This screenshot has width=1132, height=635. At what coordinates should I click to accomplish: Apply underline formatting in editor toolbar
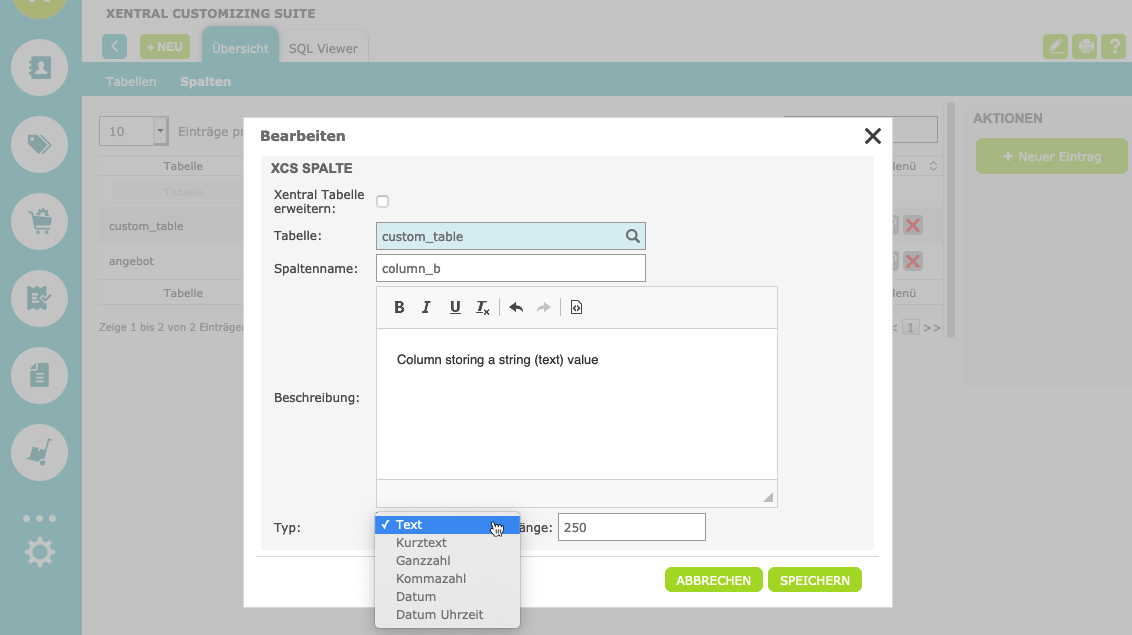coord(455,307)
